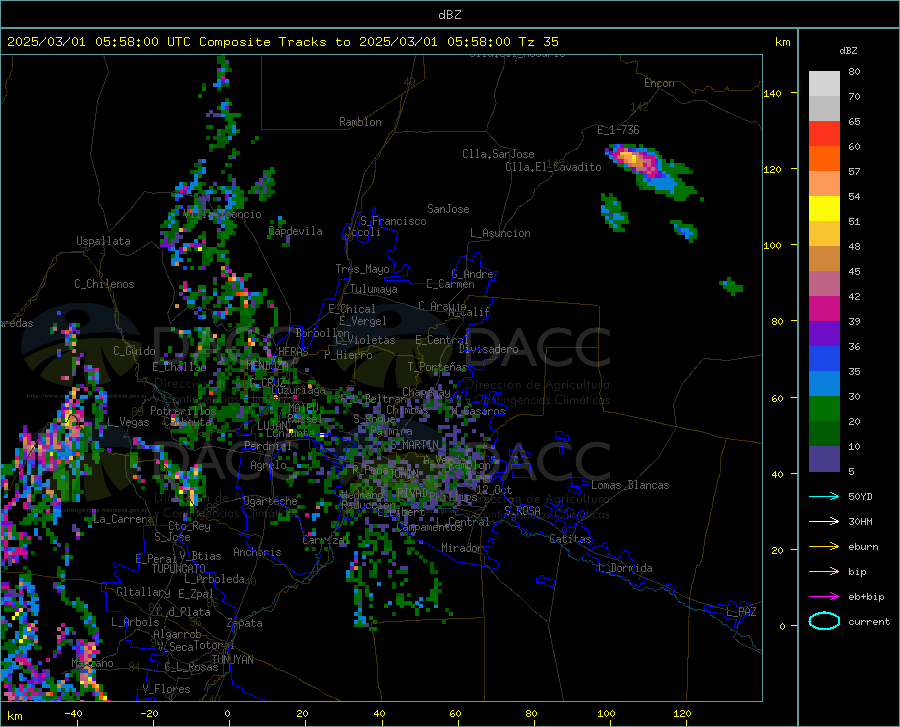Click the 'L_Dormida' map label
900x727 pixels.
click(625, 568)
